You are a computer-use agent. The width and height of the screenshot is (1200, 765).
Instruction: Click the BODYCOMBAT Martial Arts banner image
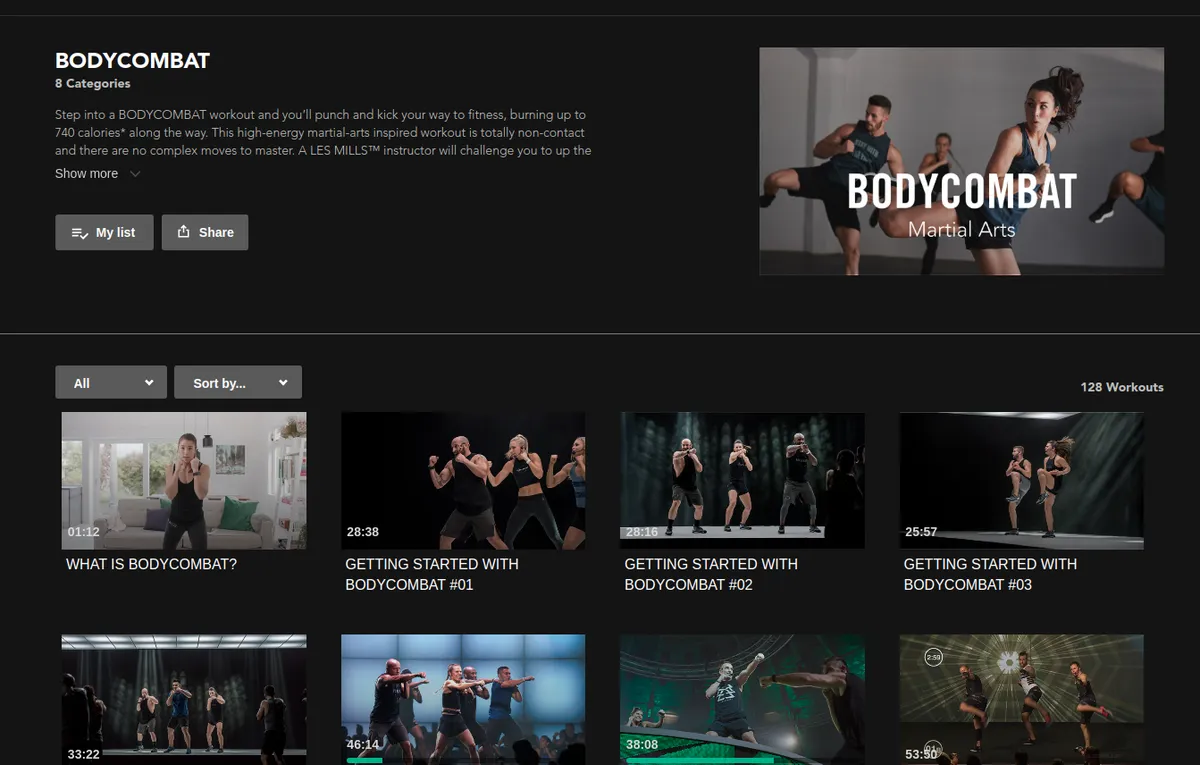pos(961,161)
